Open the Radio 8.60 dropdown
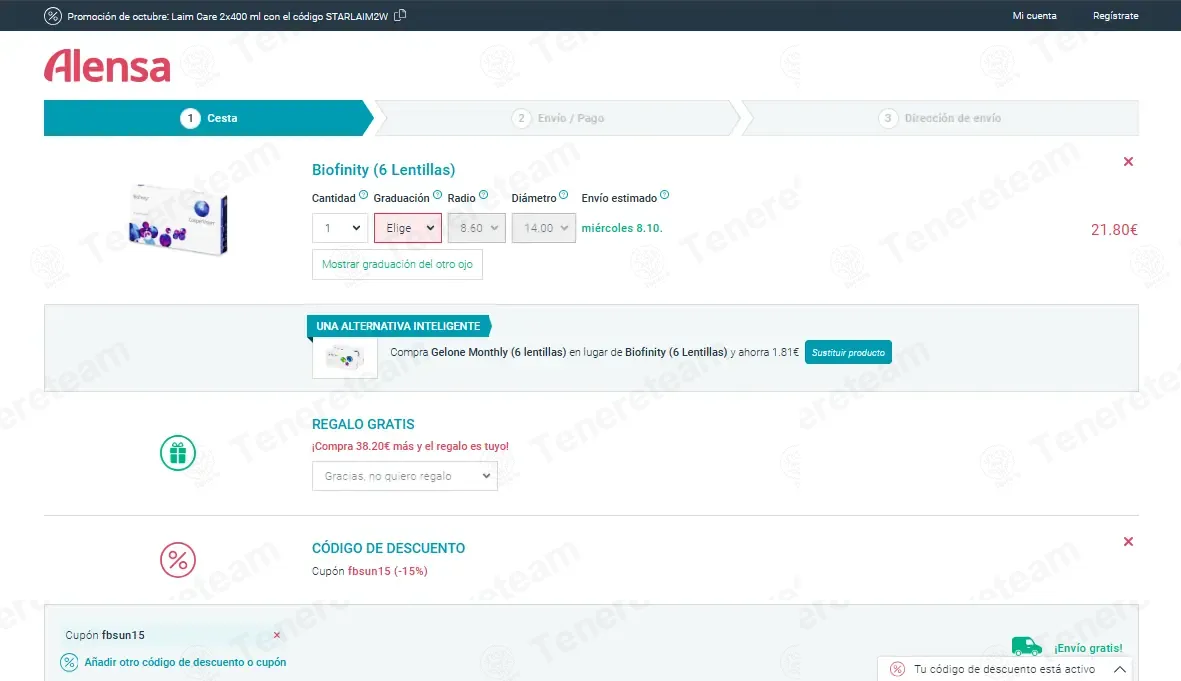This screenshot has width=1181, height=681. (x=477, y=228)
